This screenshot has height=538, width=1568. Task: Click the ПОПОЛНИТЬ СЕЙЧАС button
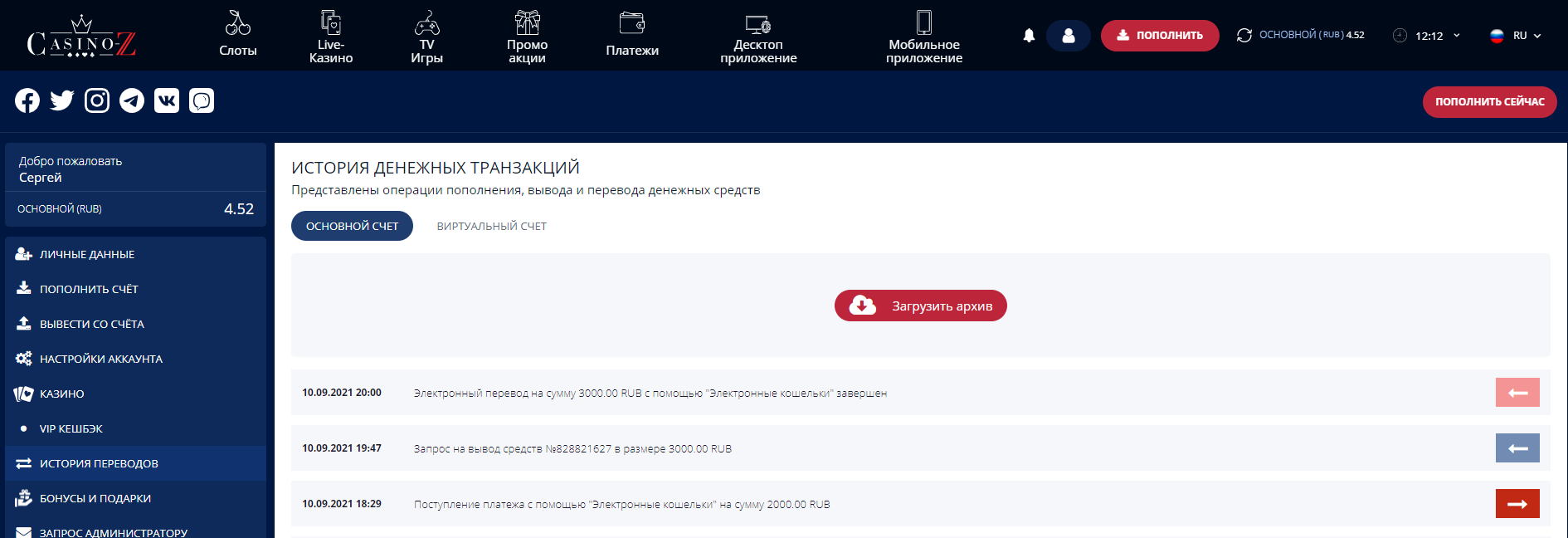(x=1490, y=102)
